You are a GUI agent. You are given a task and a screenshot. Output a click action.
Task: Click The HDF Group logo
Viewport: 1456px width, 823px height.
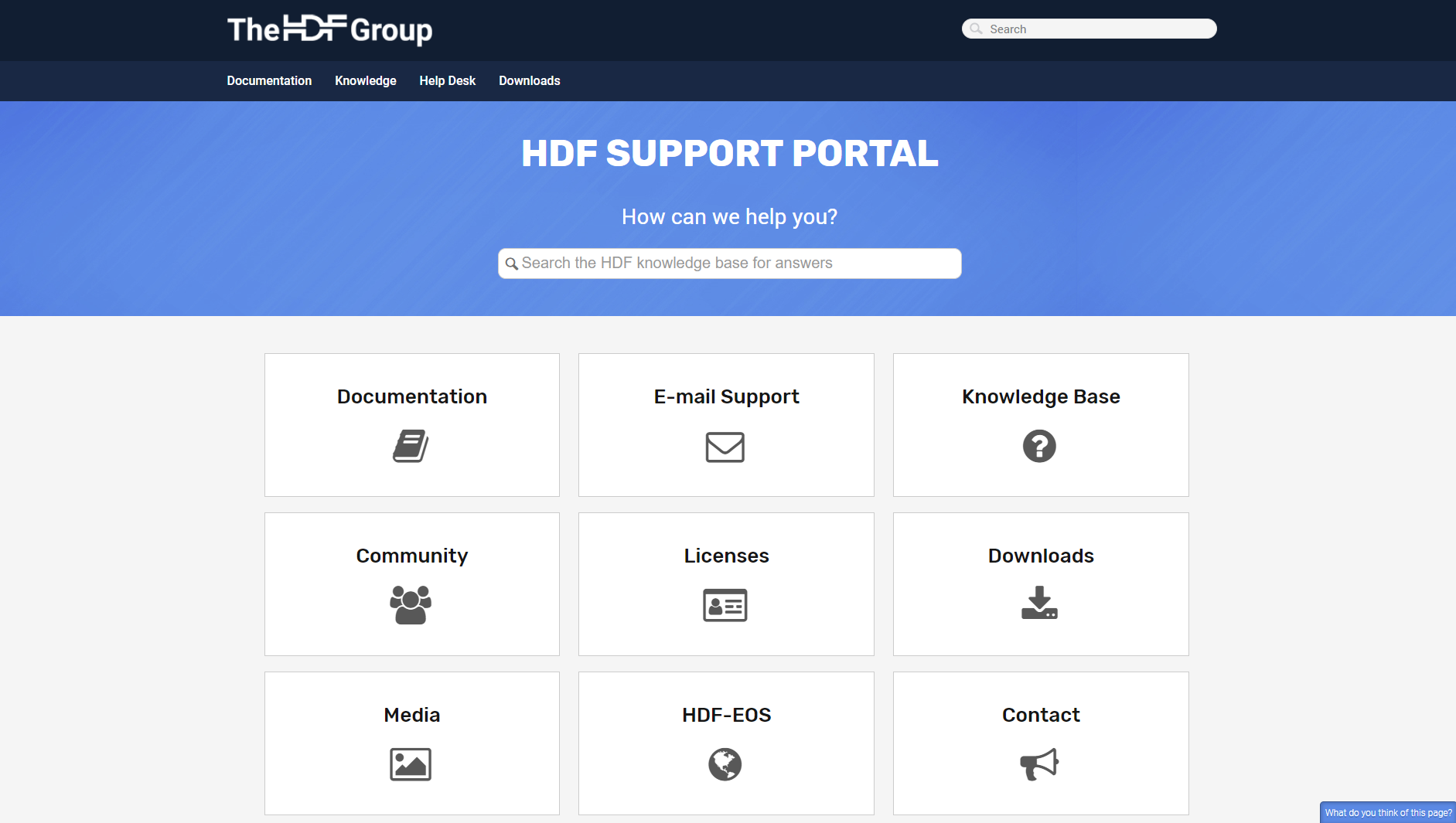[330, 30]
